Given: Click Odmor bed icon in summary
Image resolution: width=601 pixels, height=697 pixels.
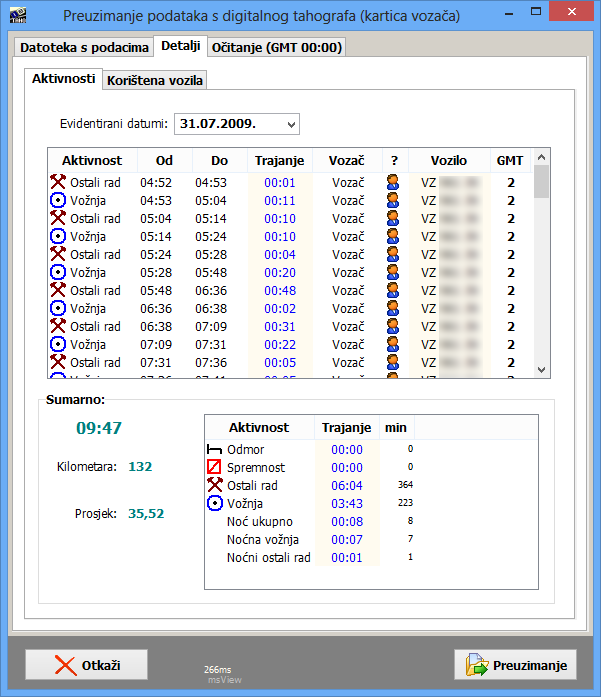Looking at the screenshot, I should [x=214, y=449].
